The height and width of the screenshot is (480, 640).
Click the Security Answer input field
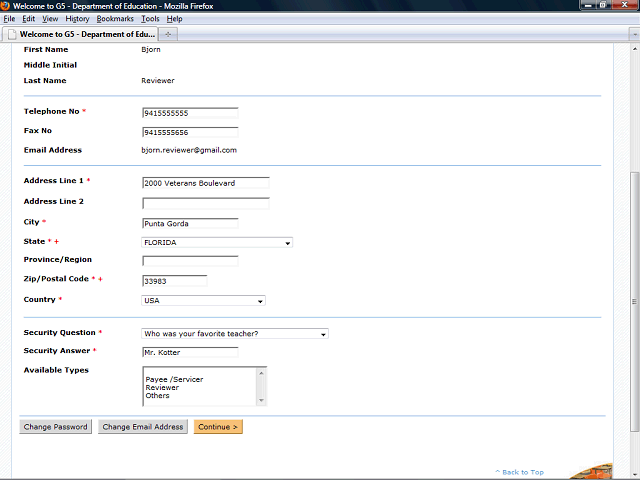tap(190, 352)
